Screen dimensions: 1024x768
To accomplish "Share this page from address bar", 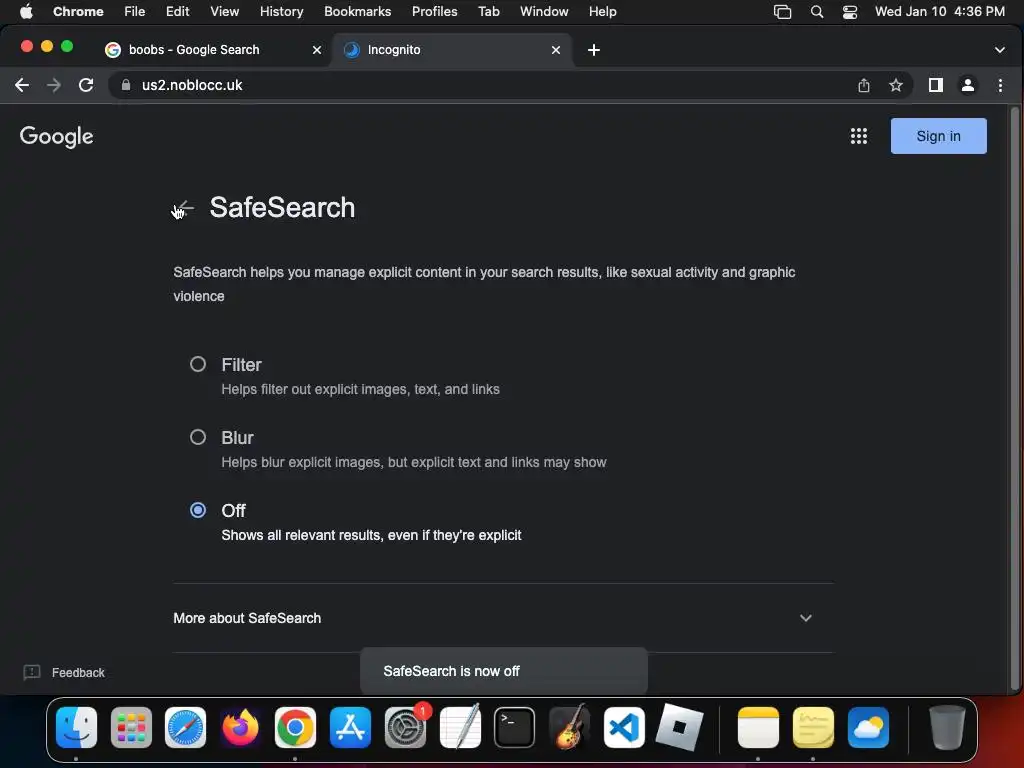I will pyautogui.click(x=863, y=85).
